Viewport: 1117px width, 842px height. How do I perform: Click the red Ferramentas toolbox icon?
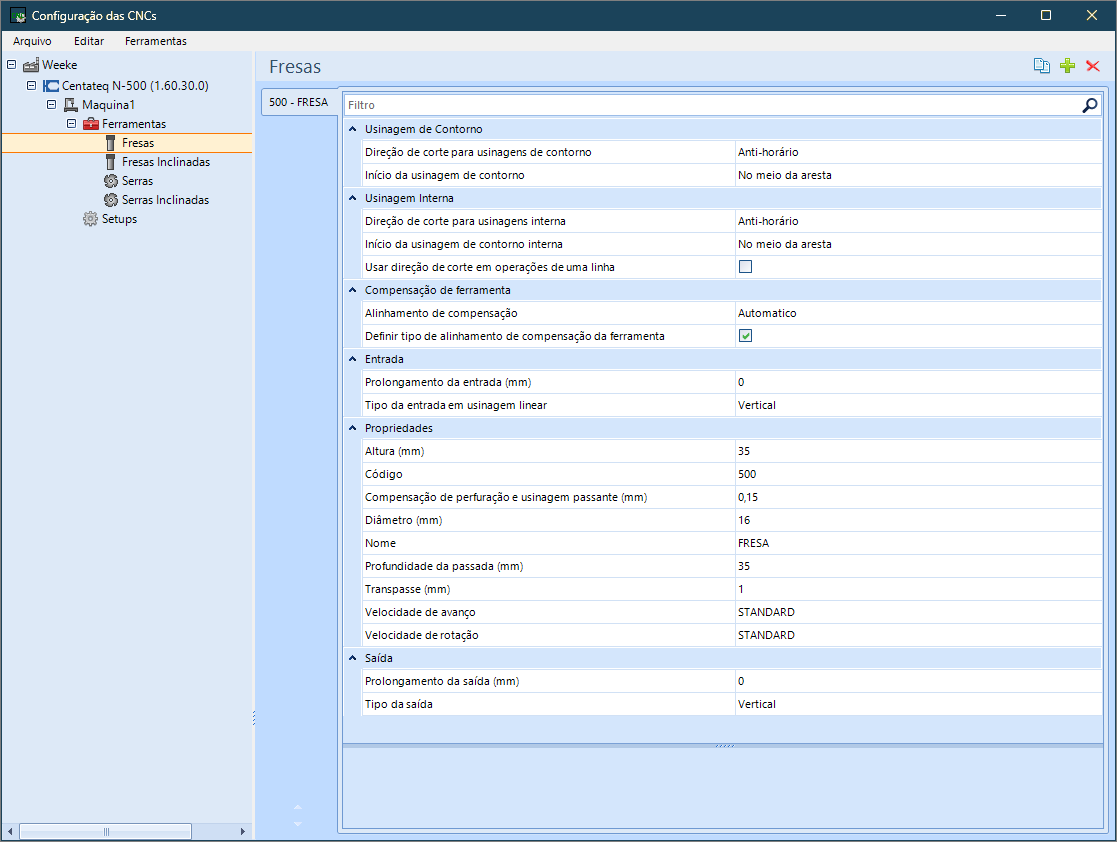coord(90,124)
